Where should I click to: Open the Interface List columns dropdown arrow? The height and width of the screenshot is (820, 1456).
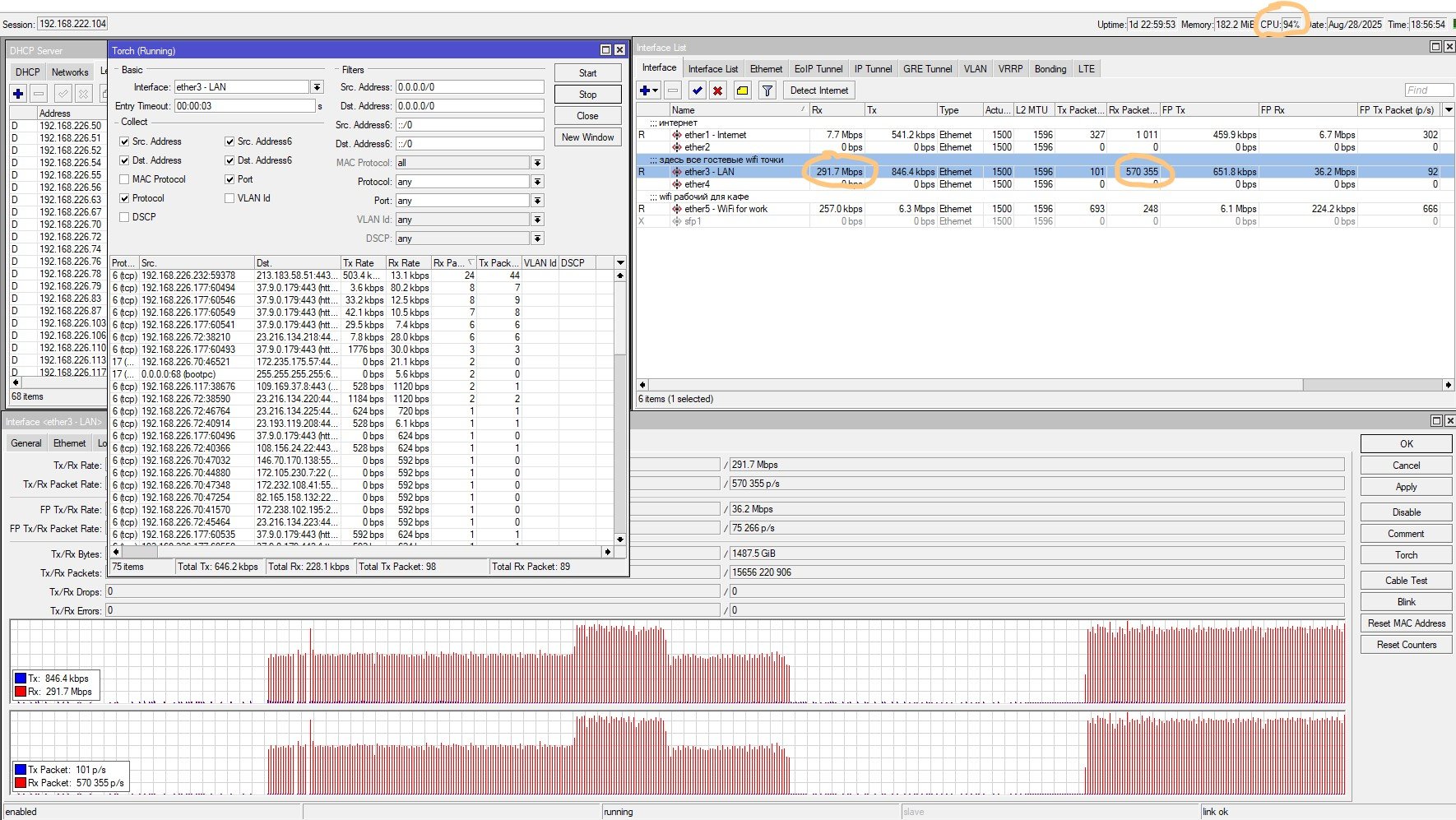pos(1449,110)
